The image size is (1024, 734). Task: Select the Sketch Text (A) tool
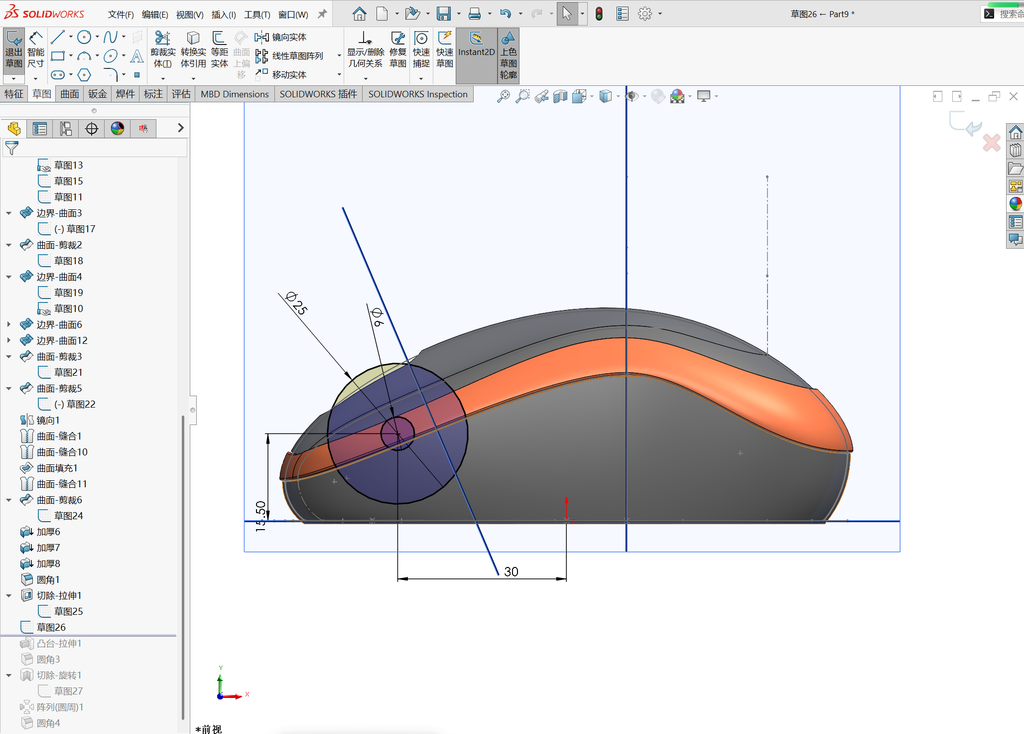pos(136,56)
